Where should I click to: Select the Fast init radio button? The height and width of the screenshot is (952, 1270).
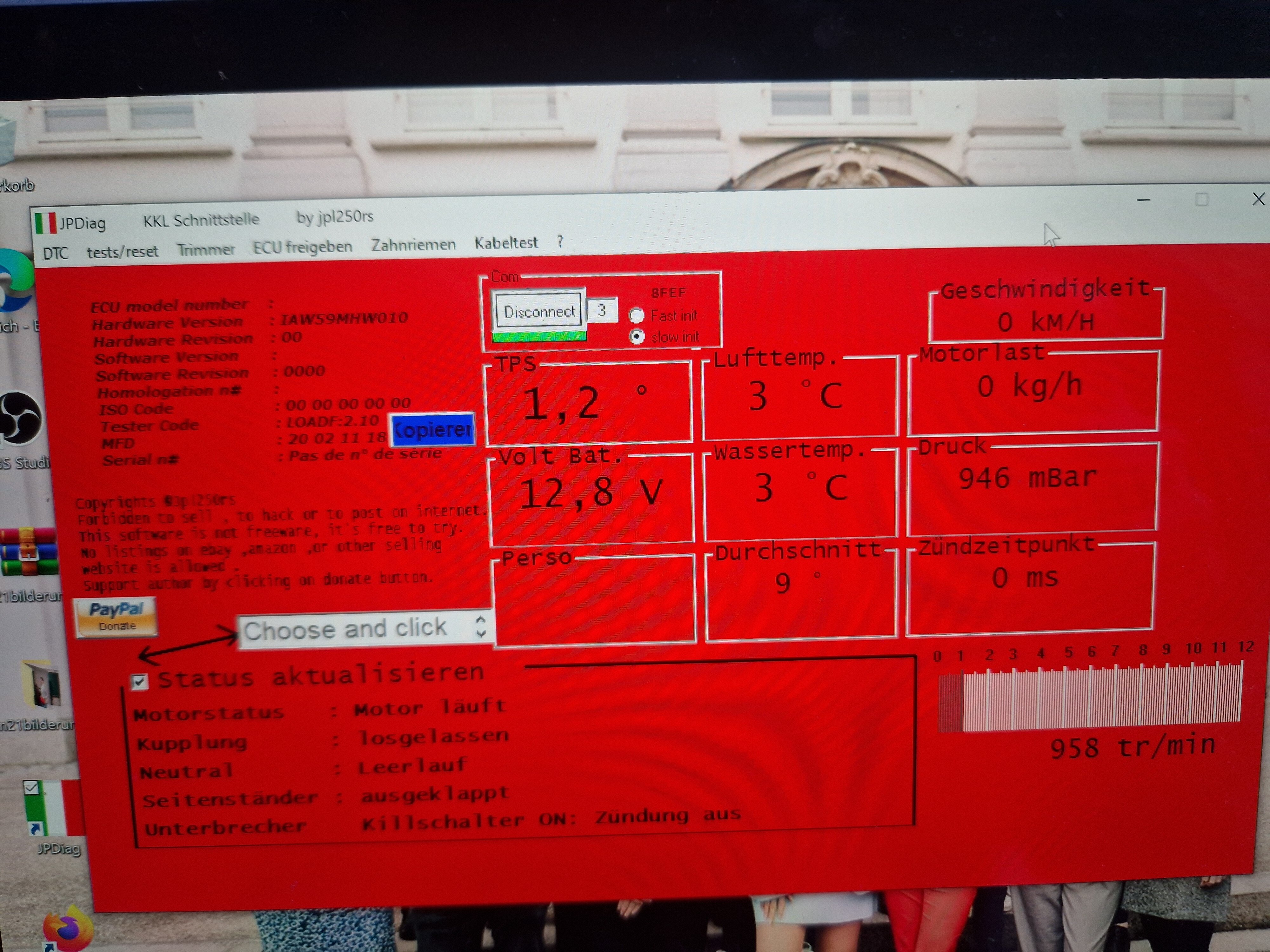point(636,316)
